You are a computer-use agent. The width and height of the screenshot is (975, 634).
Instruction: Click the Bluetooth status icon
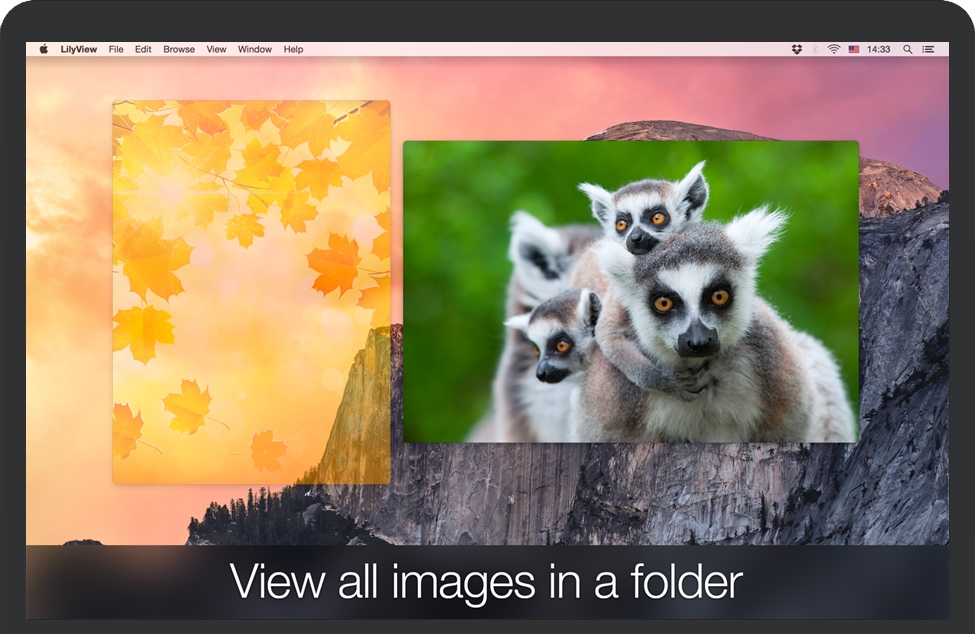tap(815, 49)
